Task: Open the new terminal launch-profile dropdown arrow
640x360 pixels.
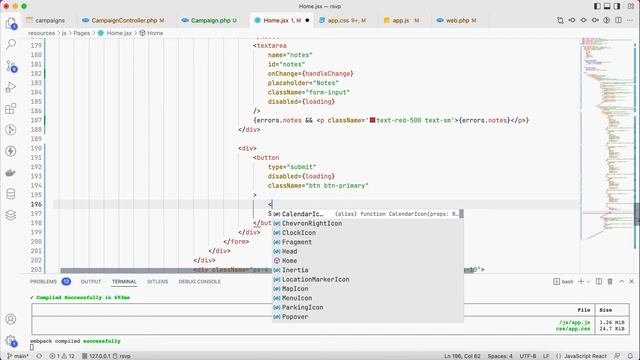Action: (588, 282)
